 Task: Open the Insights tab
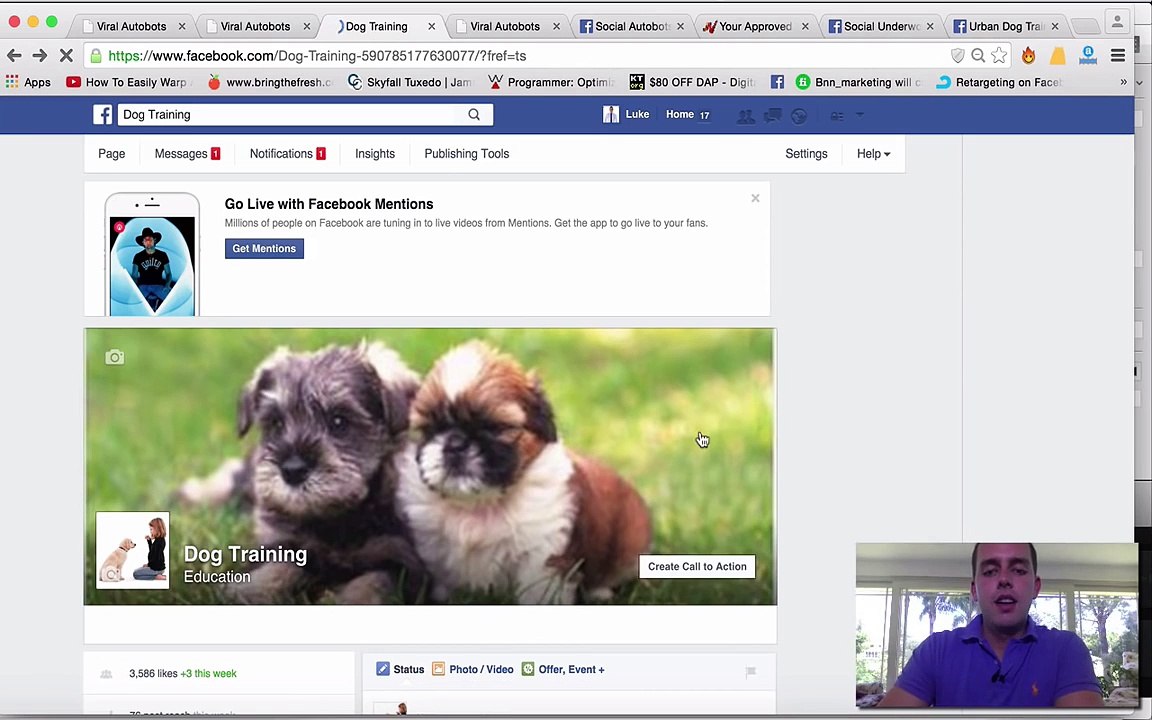click(x=375, y=154)
